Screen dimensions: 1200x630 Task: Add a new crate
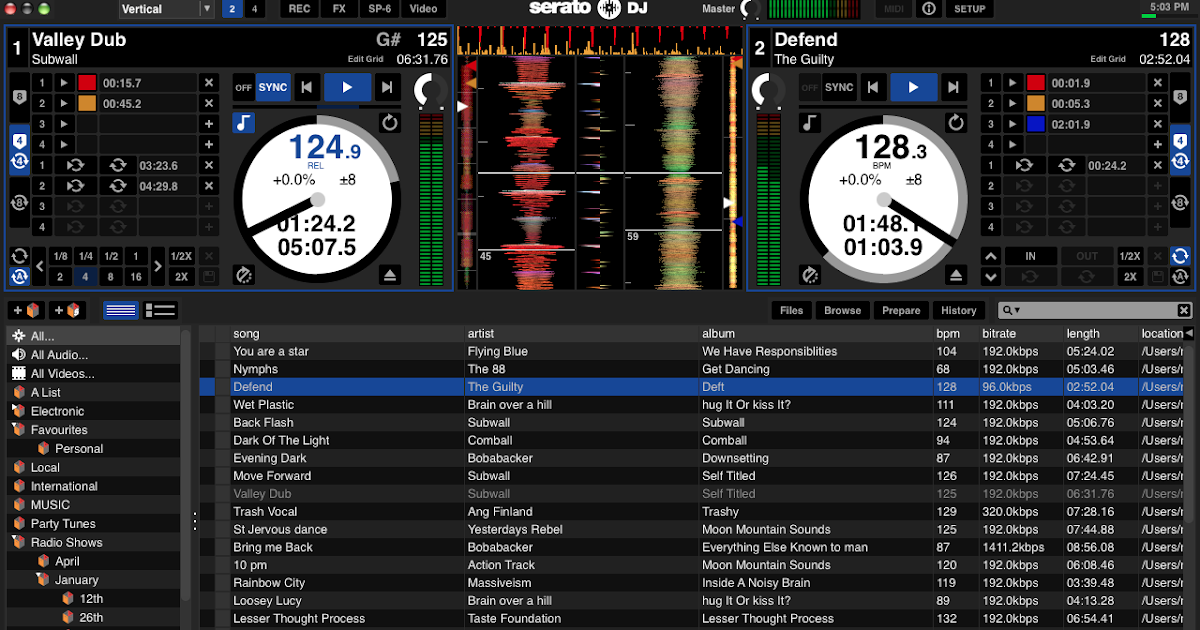tap(26, 311)
